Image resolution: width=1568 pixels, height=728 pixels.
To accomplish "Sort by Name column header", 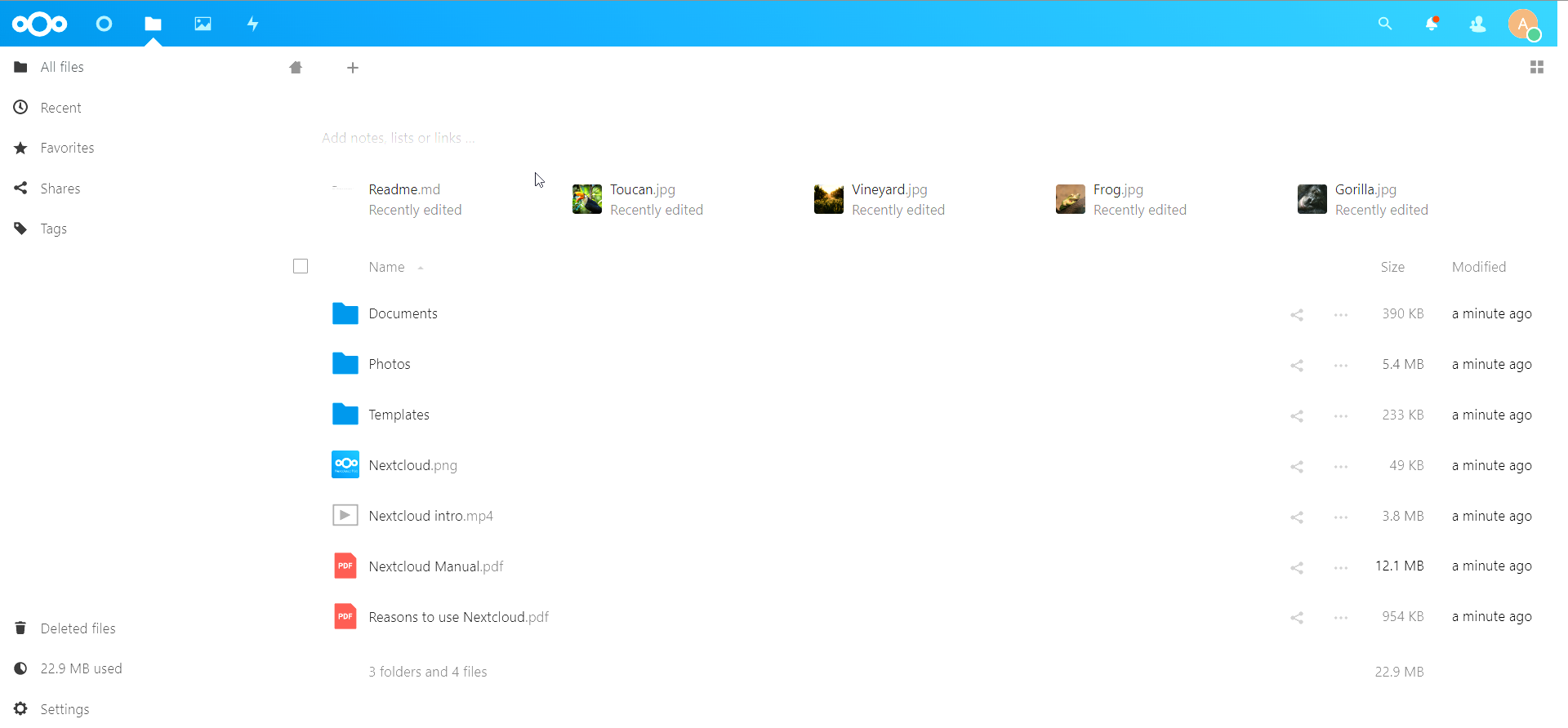I will tap(386, 267).
